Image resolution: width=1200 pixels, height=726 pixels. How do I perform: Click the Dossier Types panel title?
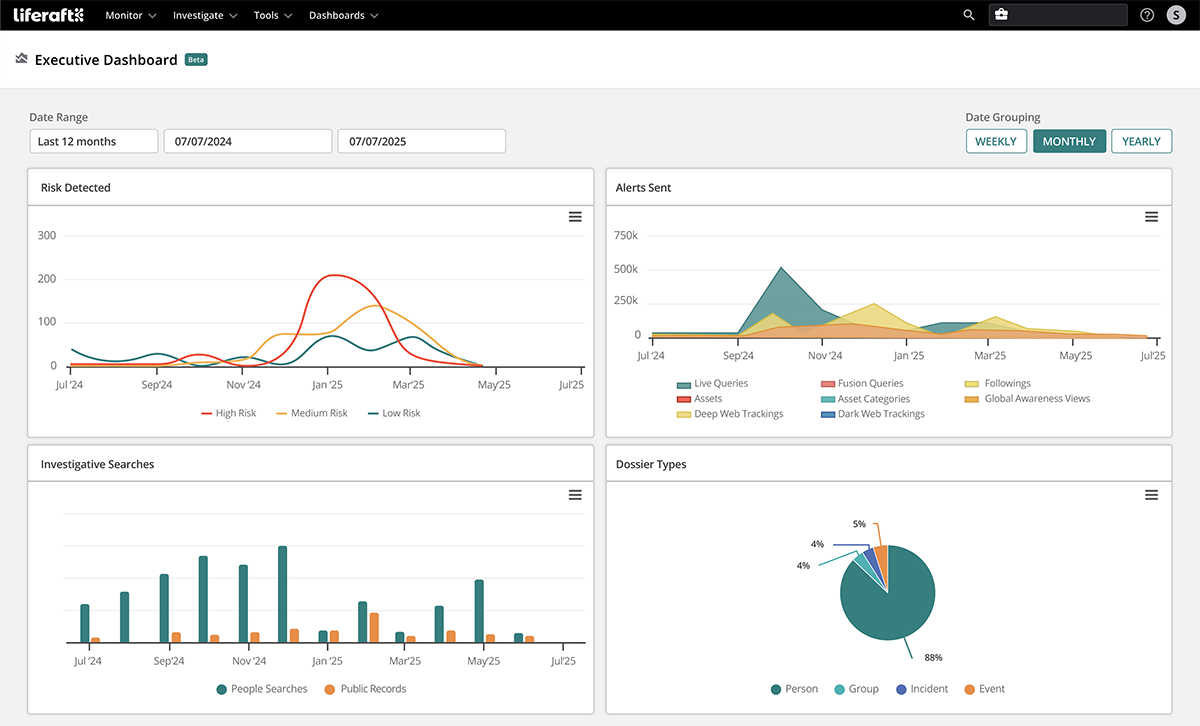pyautogui.click(x=651, y=464)
